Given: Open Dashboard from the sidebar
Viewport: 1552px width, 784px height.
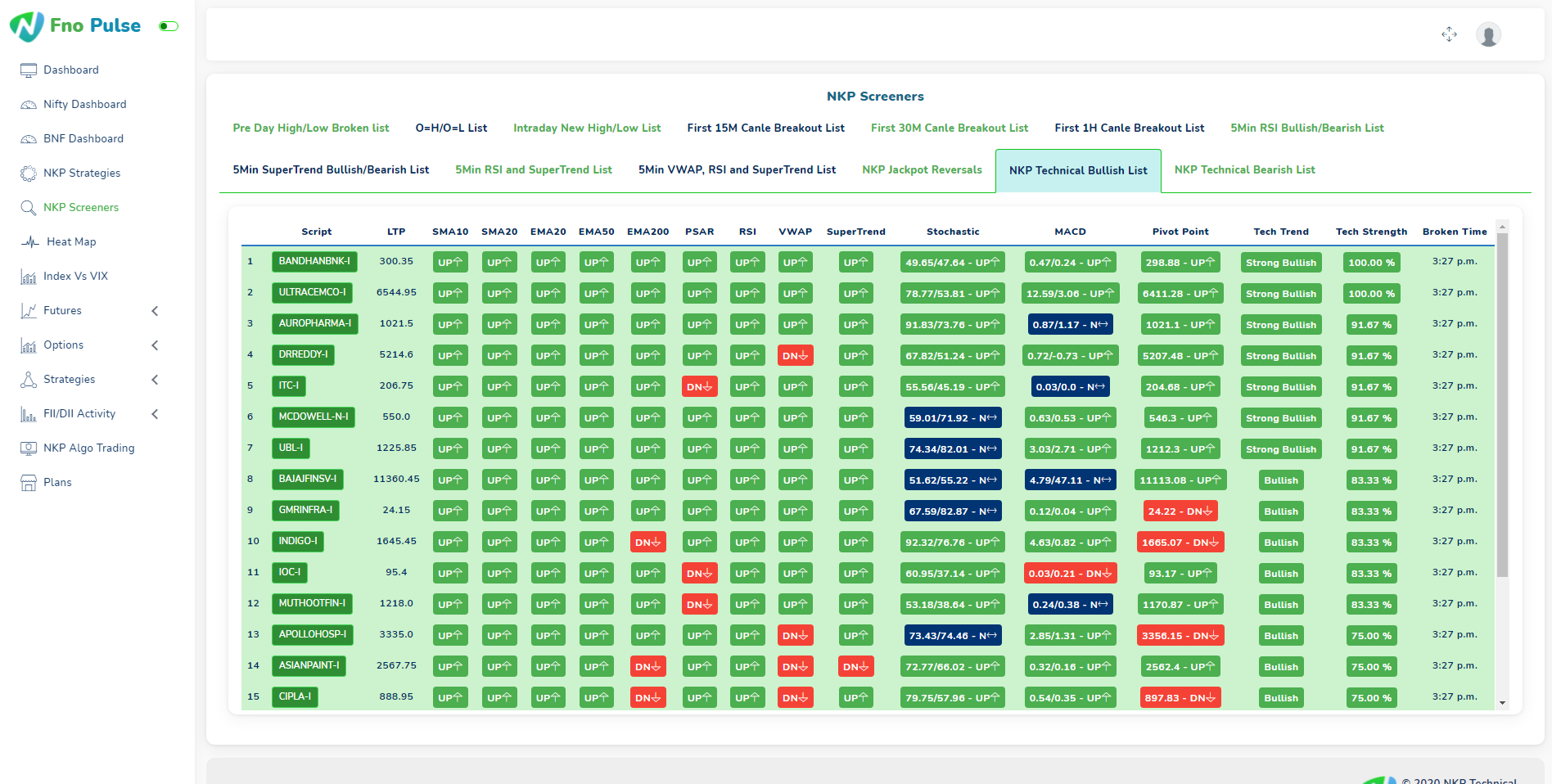Looking at the screenshot, I should click(x=71, y=70).
